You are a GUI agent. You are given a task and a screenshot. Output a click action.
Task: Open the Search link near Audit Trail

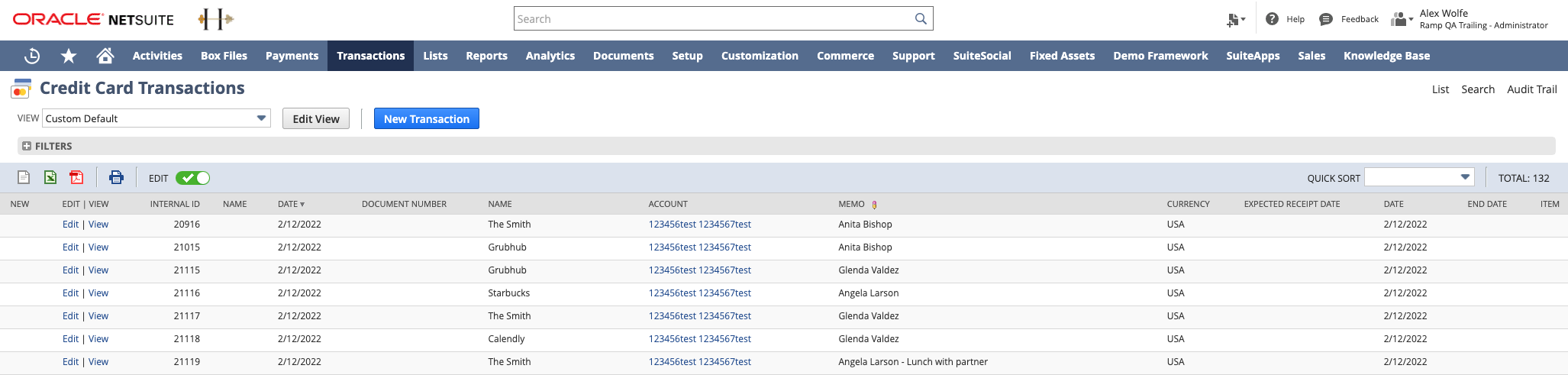(1478, 89)
